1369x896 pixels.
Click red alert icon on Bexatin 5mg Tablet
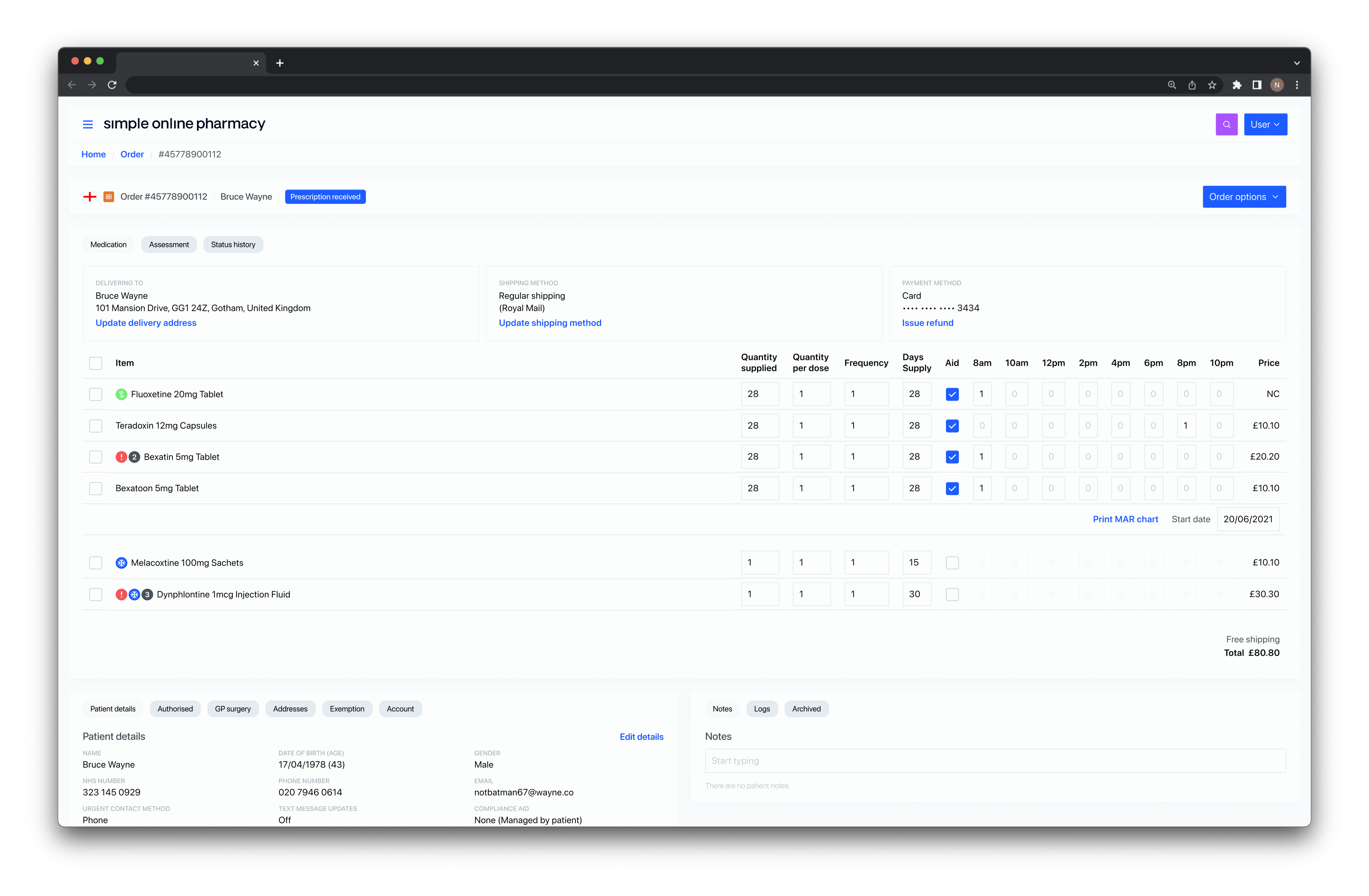(121, 457)
